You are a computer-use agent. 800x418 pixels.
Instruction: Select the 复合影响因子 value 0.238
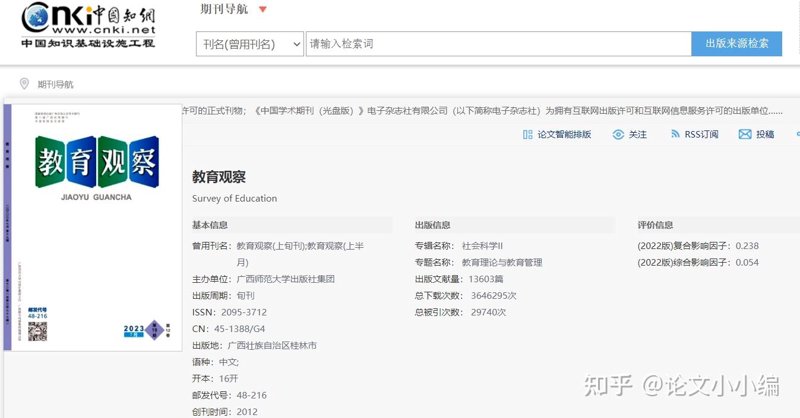pyautogui.click(x=747, y=246)
